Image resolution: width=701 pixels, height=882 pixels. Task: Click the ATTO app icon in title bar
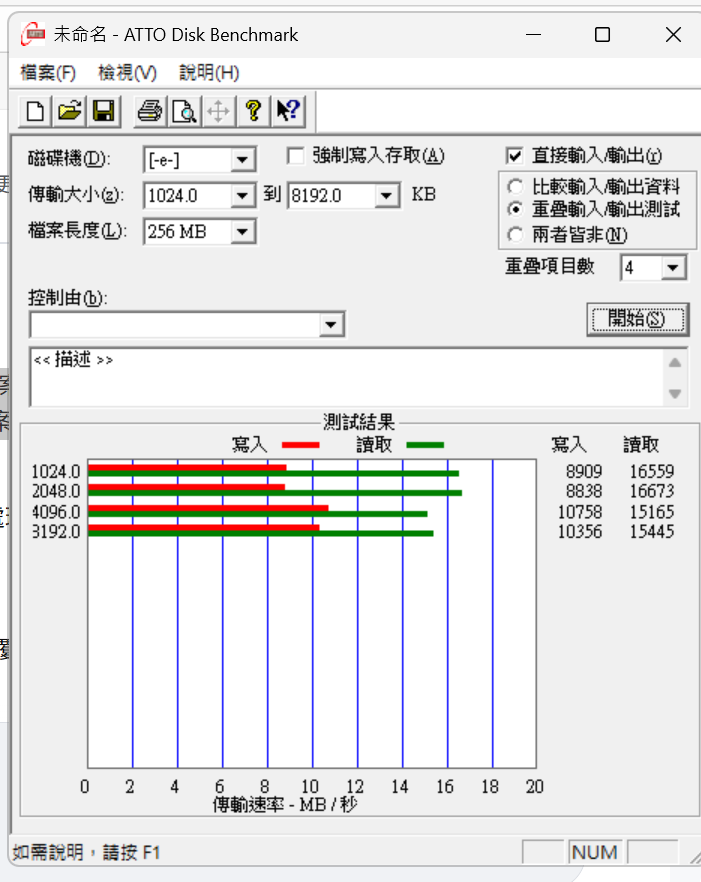point(33,34)
